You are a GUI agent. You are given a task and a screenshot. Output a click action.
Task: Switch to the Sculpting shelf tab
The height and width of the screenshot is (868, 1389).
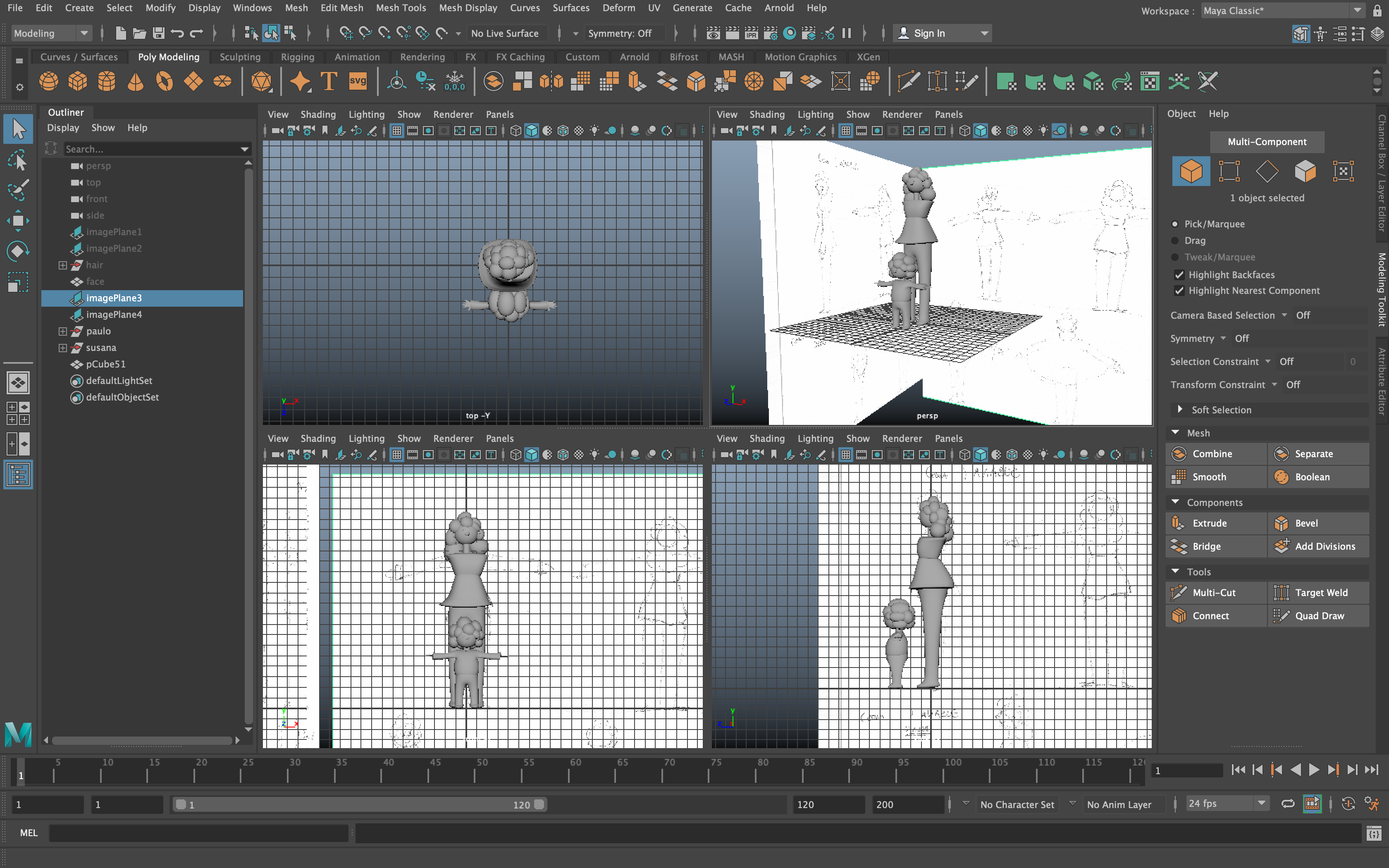coord(240,57)
